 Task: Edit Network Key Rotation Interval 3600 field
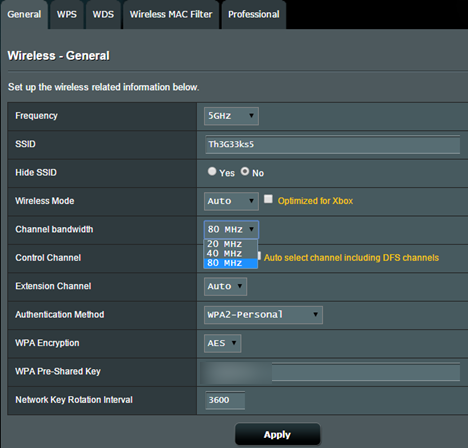click(225, 400)
